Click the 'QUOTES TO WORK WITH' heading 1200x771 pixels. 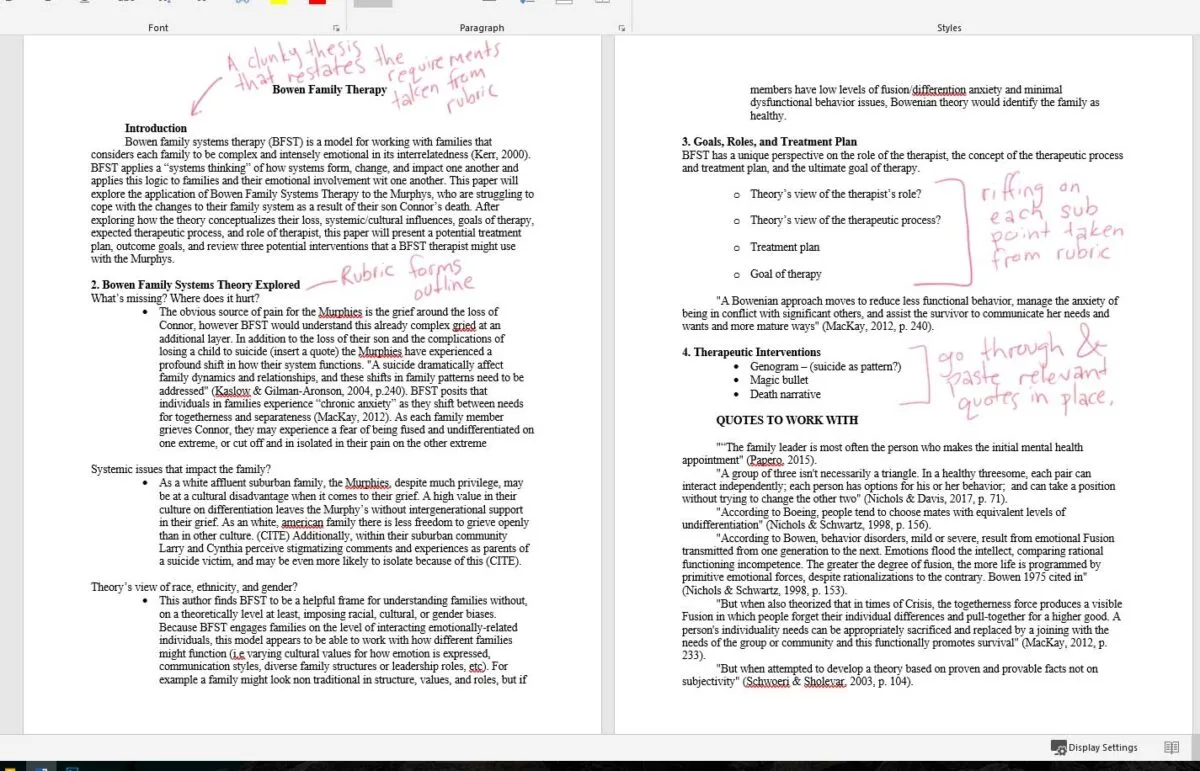(x=787, y=420)
